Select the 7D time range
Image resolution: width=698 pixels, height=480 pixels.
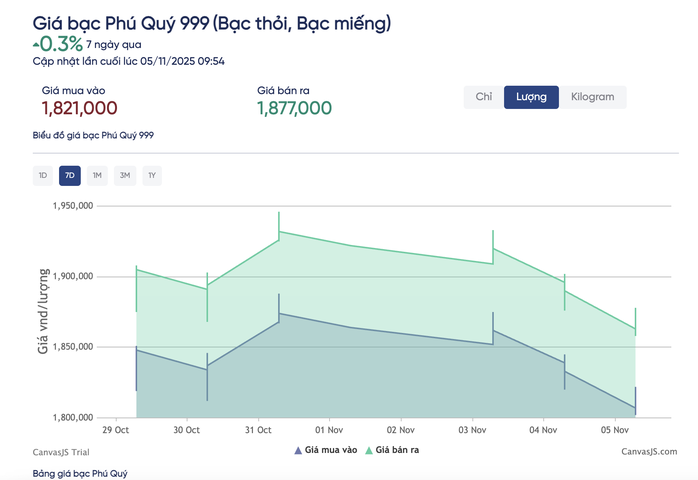pyautogui.click(x=70, y=176)
